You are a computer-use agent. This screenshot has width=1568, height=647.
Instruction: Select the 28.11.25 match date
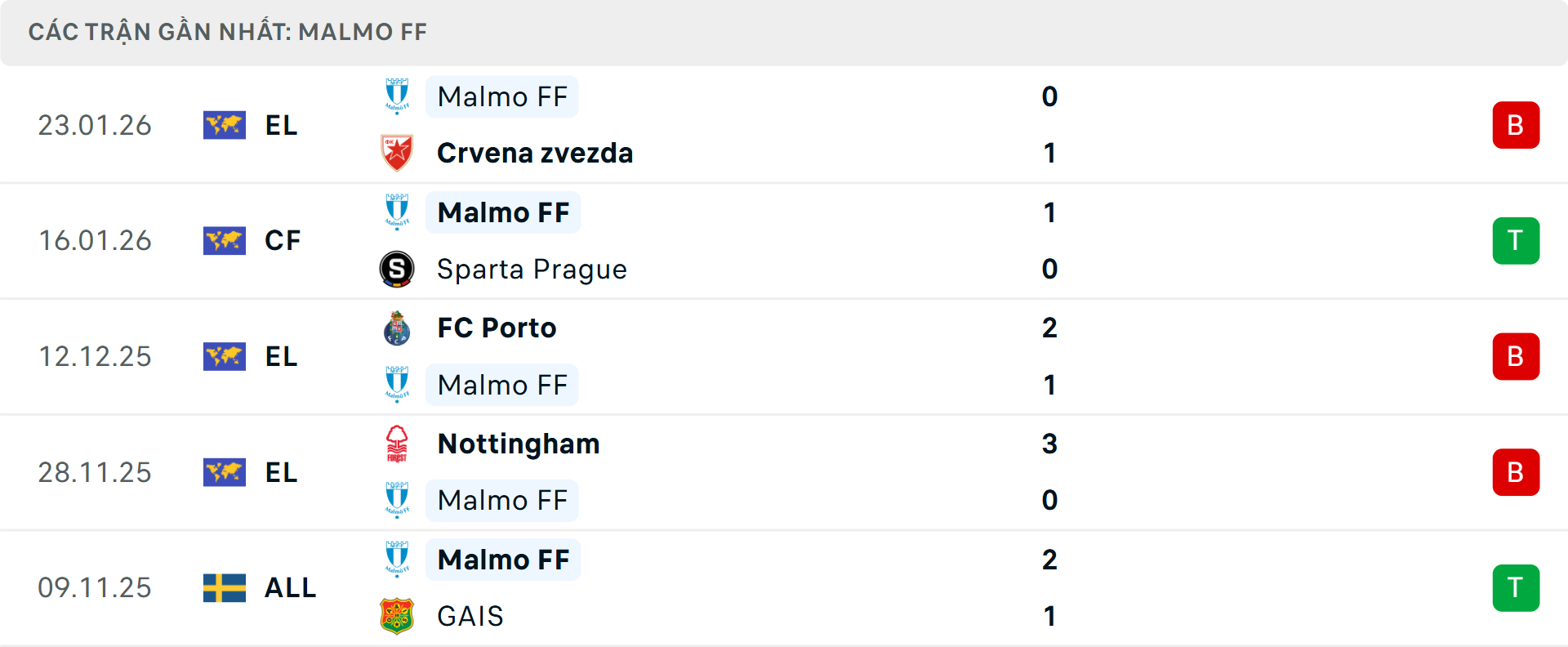tap(95, 472)
